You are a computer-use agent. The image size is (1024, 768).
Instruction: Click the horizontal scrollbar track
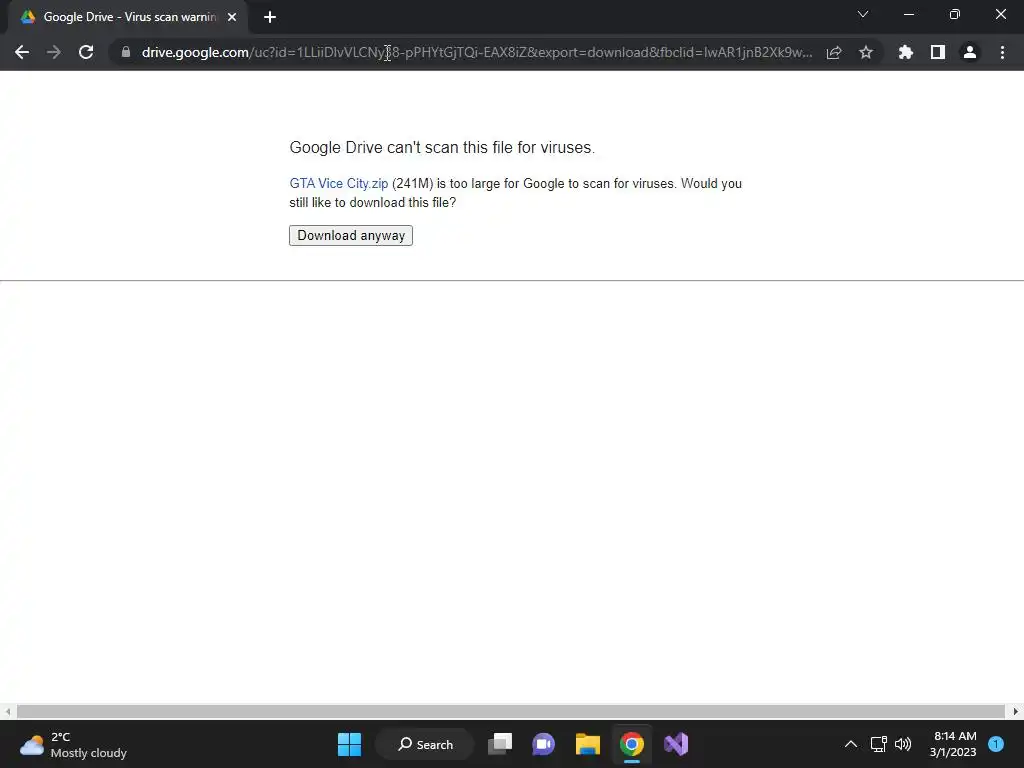click(511, 711)
